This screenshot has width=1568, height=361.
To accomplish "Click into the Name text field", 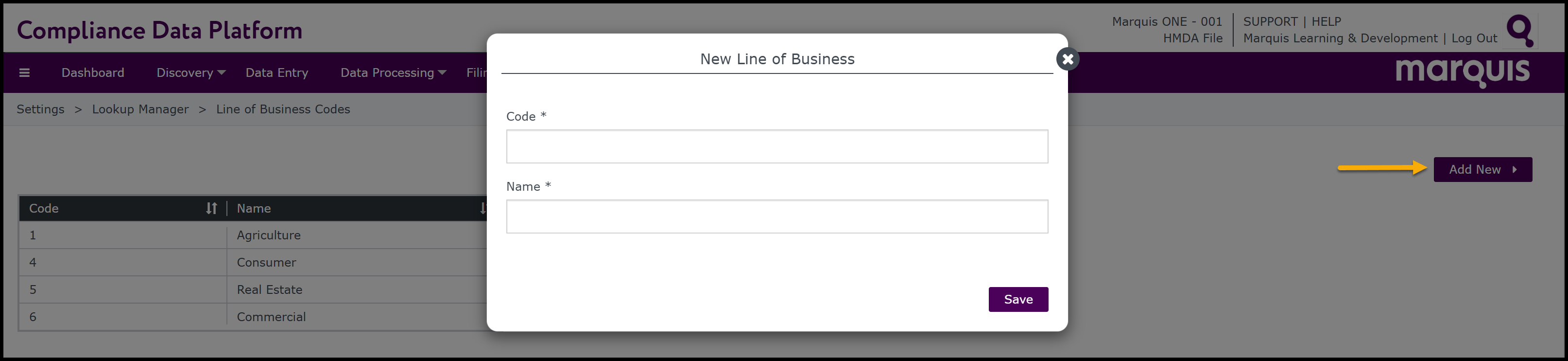I will tap(776, 217).
